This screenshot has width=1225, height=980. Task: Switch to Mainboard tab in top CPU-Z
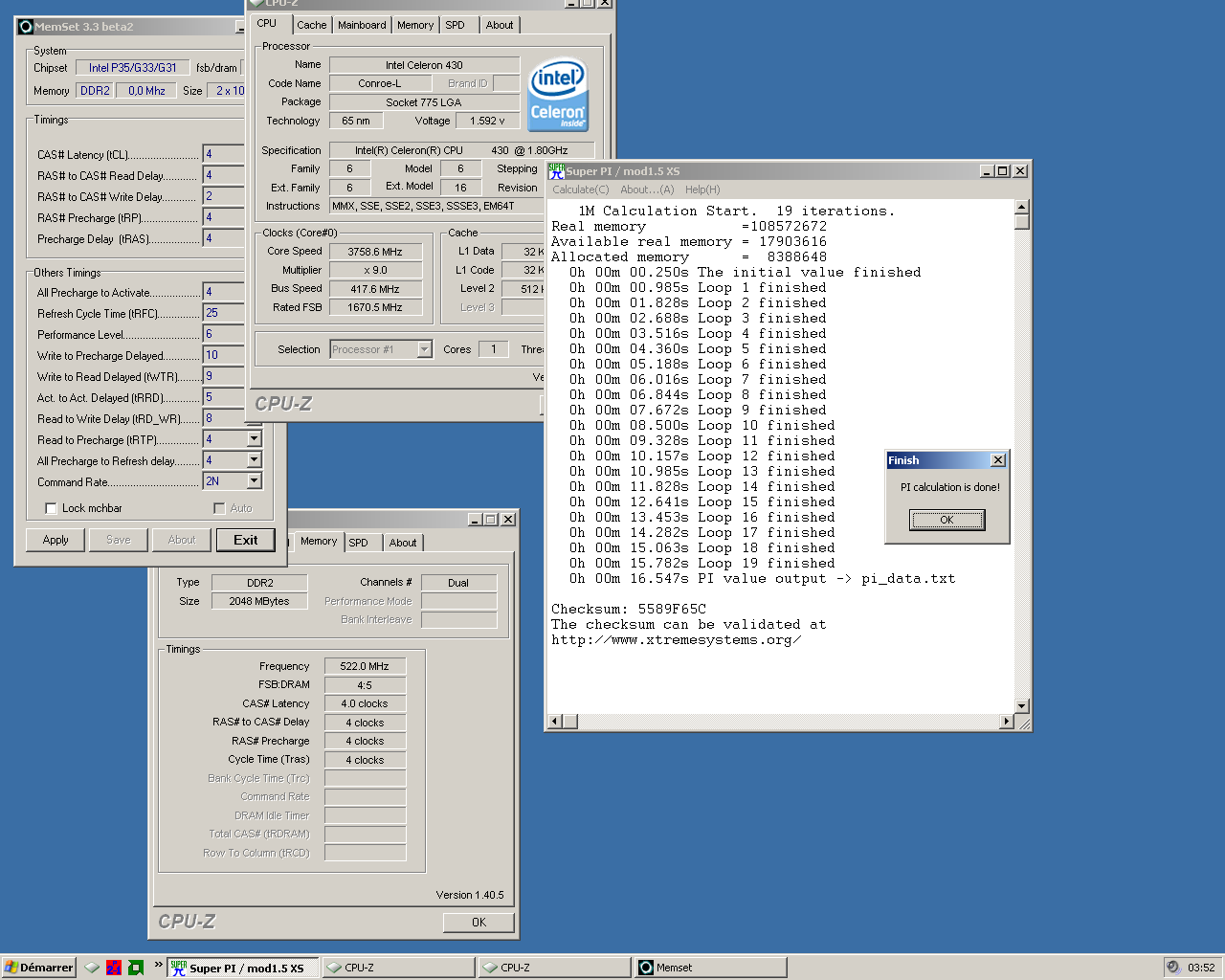click(362, 25)
